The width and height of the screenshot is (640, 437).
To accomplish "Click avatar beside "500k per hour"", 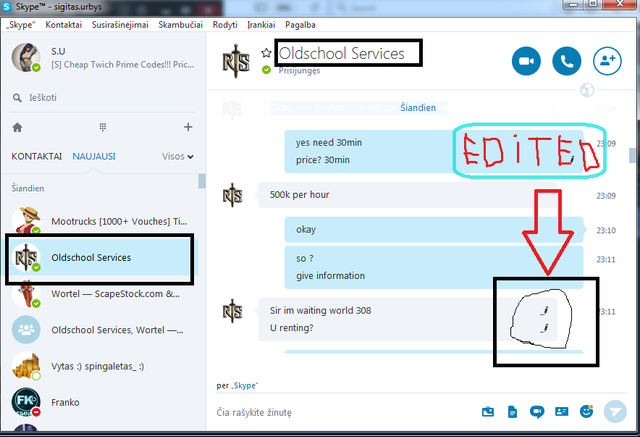I will click(x=232, y=195).
